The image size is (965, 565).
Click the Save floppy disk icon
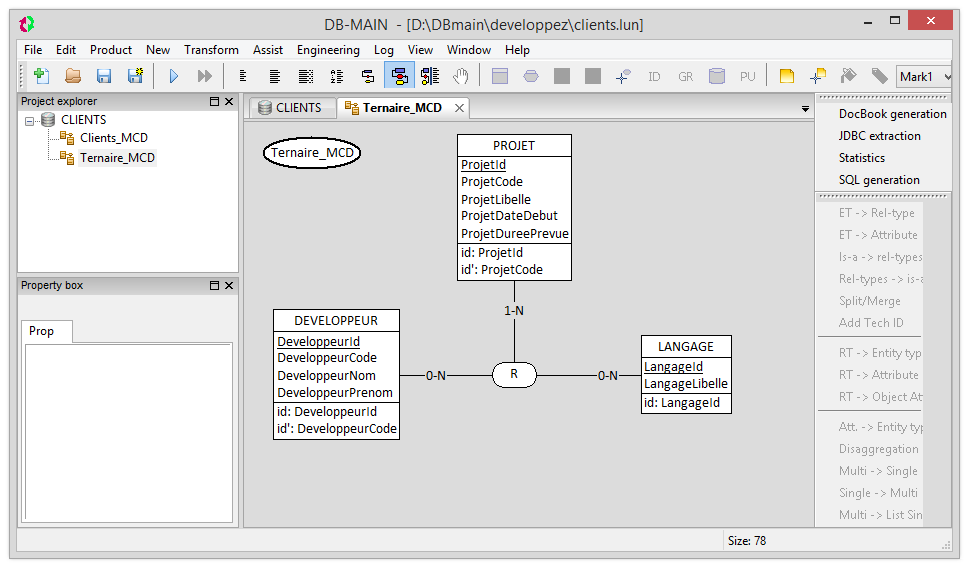coord(104,76)
